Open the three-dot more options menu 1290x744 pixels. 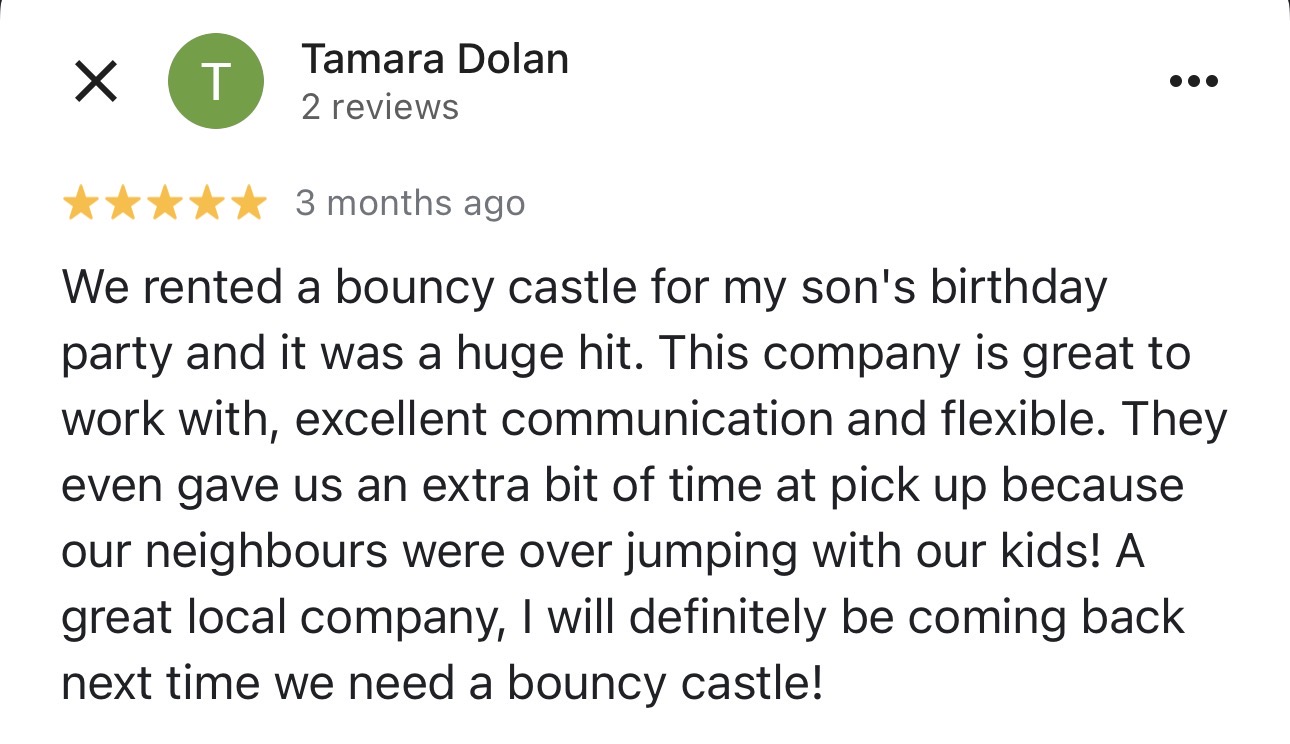click(1194, 81)
